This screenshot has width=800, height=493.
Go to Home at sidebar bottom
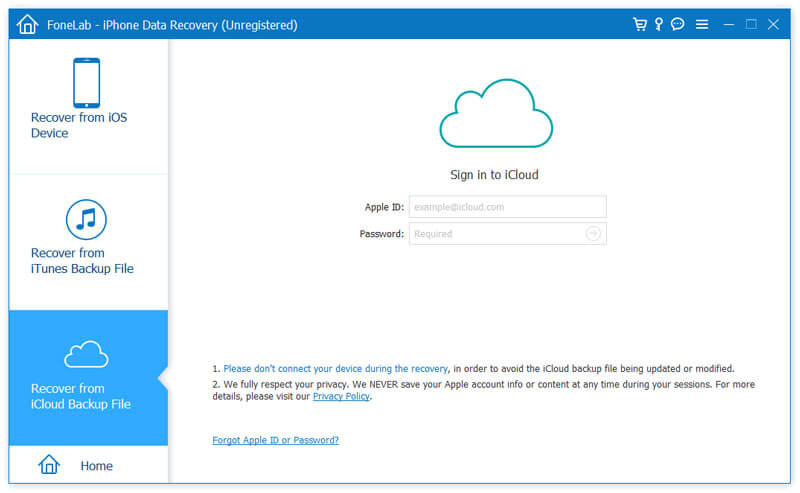coord(88,465)
